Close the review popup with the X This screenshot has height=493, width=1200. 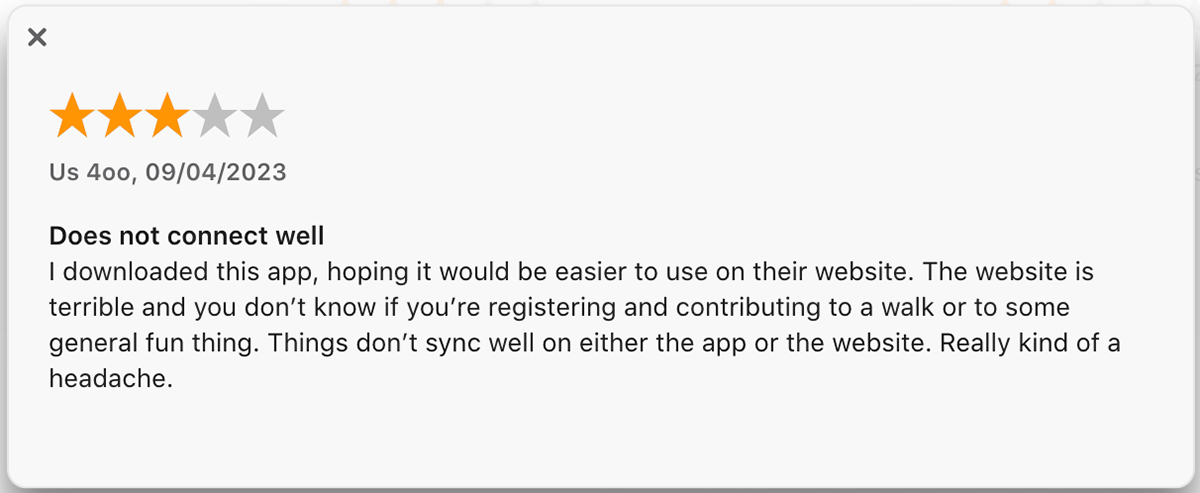37,38
